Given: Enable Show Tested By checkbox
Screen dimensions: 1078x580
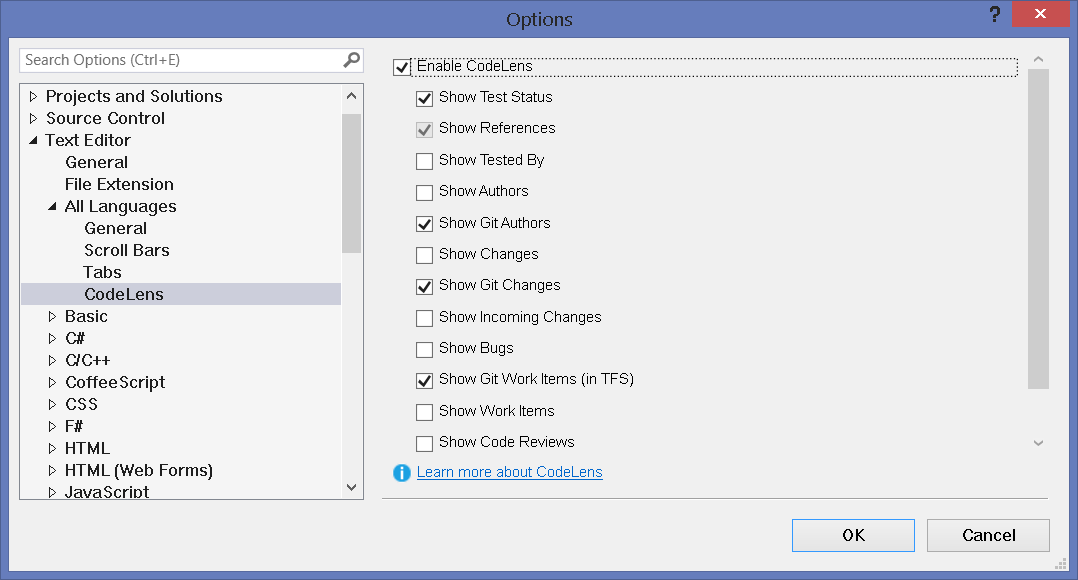Looking at the screenshot, I should click(x=424, y=161).
